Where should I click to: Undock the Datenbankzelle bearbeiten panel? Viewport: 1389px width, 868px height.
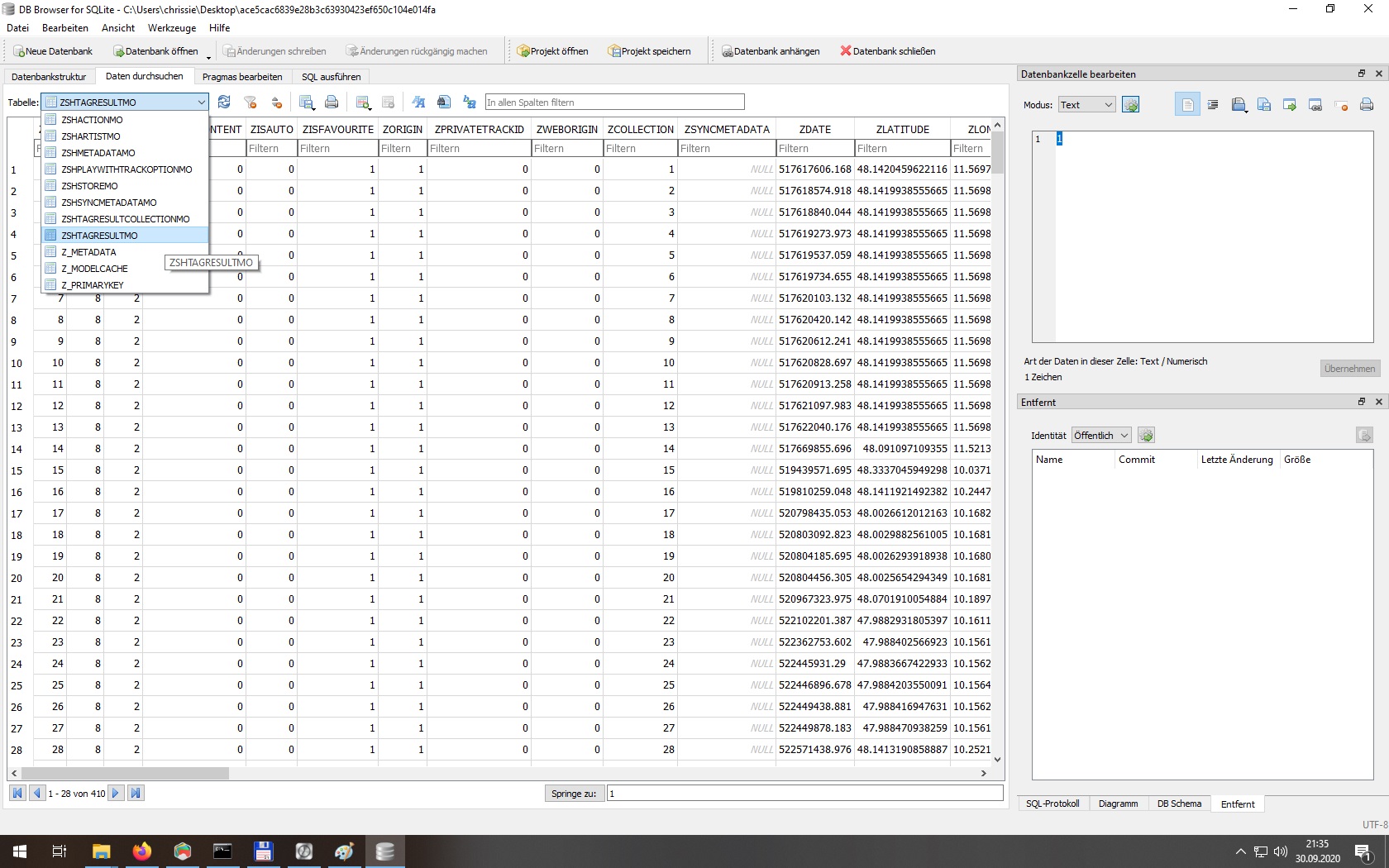pos(1362,74)
